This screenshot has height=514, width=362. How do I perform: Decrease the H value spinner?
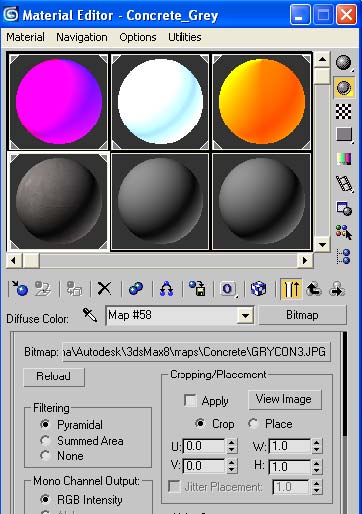tap(317, 470)
